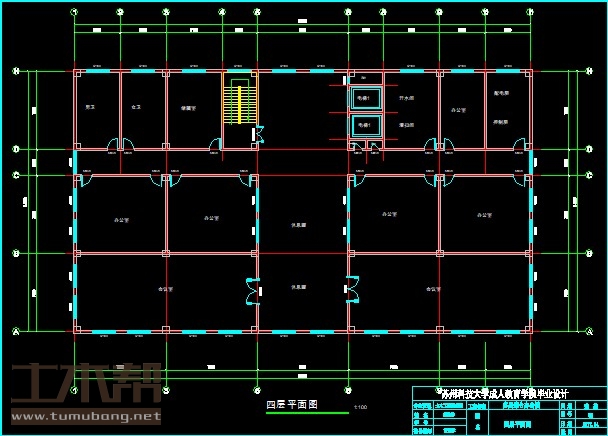Click grid axis bubble A at bottom left
The width and height of the screenshot is (608, 436).
(x=15, y=331)
